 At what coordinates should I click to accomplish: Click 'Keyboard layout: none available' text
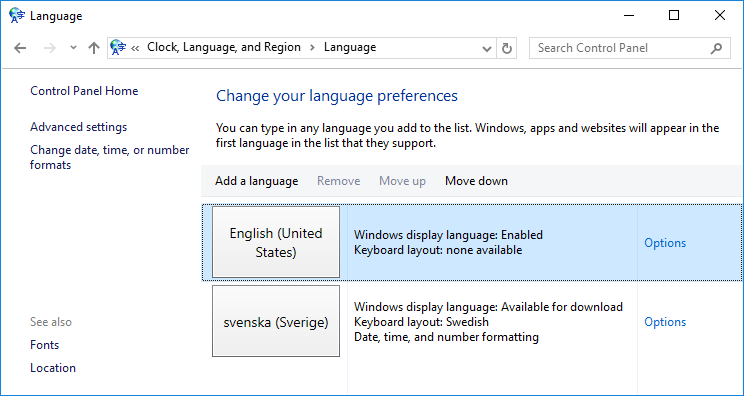[x=438, y=250]
